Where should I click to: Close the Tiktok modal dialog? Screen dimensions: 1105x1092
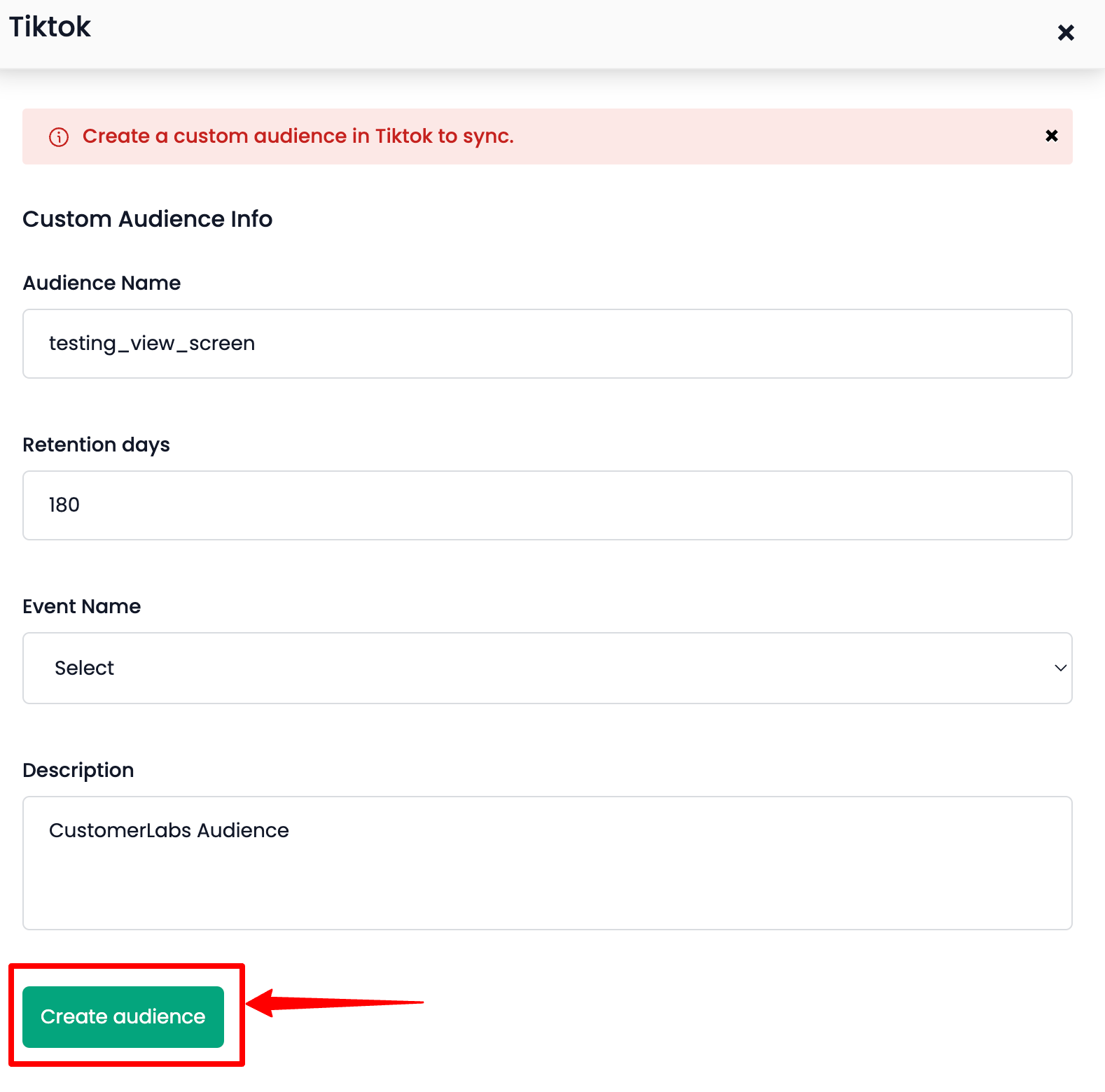point(1066,32)
